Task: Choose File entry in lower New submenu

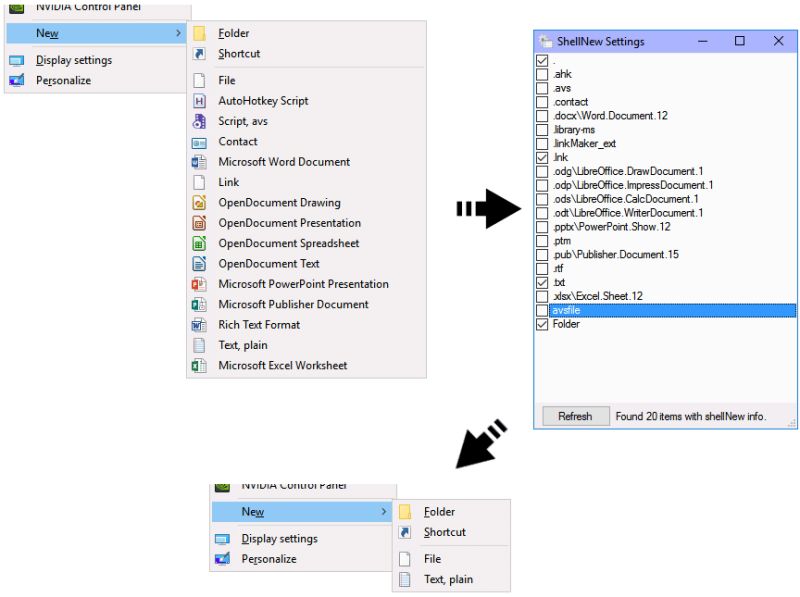Action: [x=452, y=559]
